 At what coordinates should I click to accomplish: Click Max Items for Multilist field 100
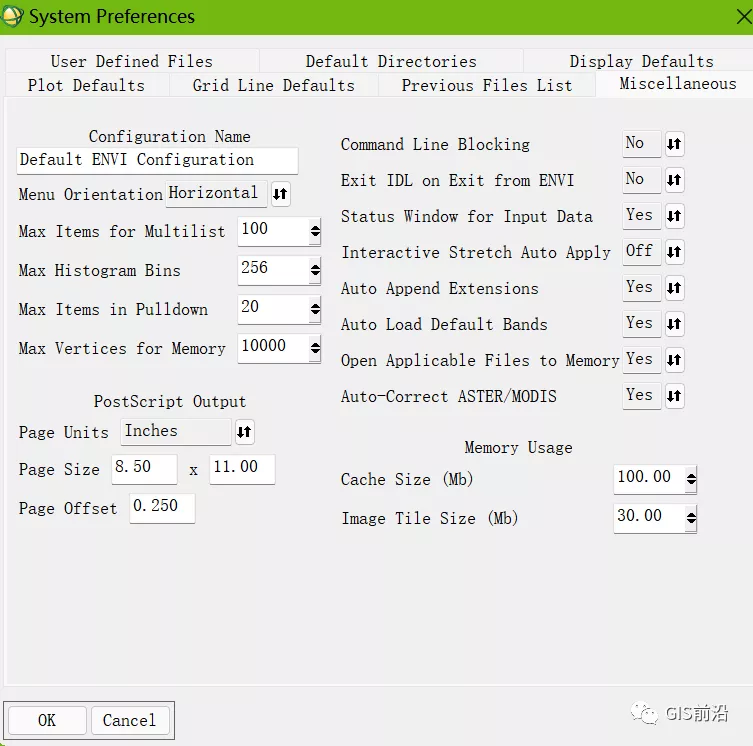coord(274,231)
